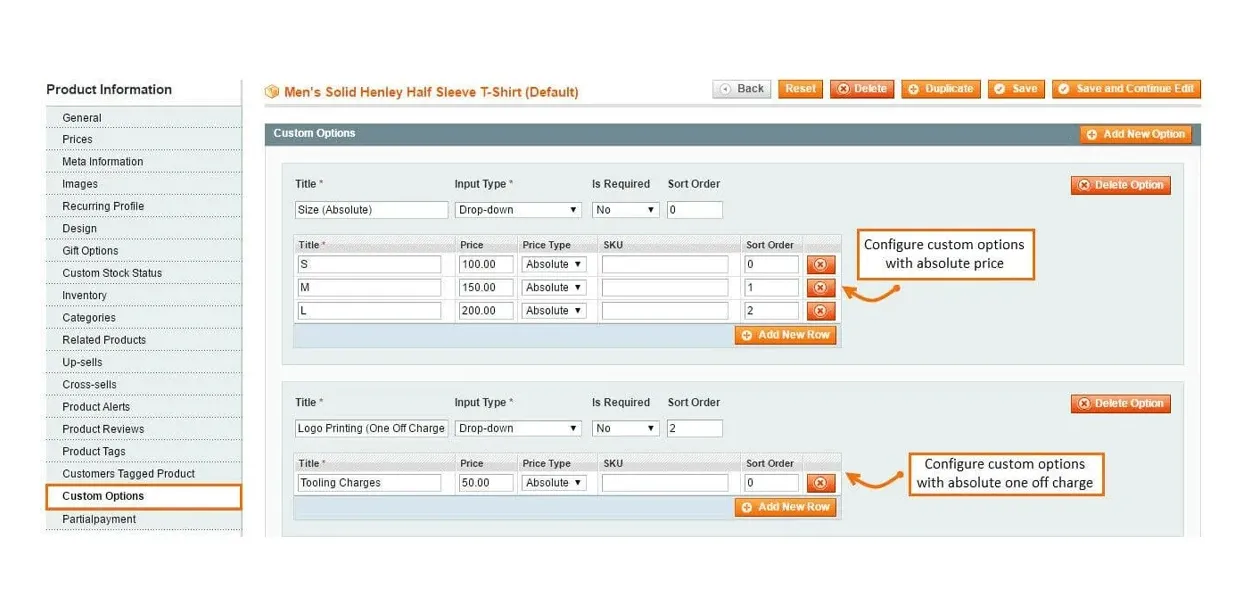Add new row under Logo Printing option

tap(785, 507)
